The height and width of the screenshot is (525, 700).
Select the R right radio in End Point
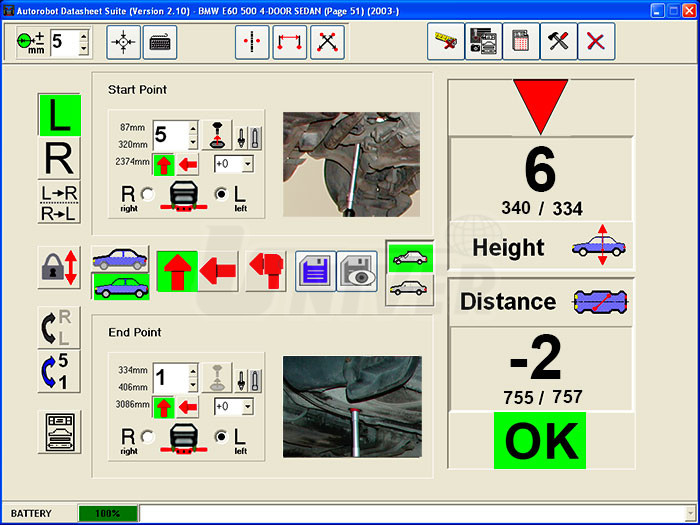(148, 436)
